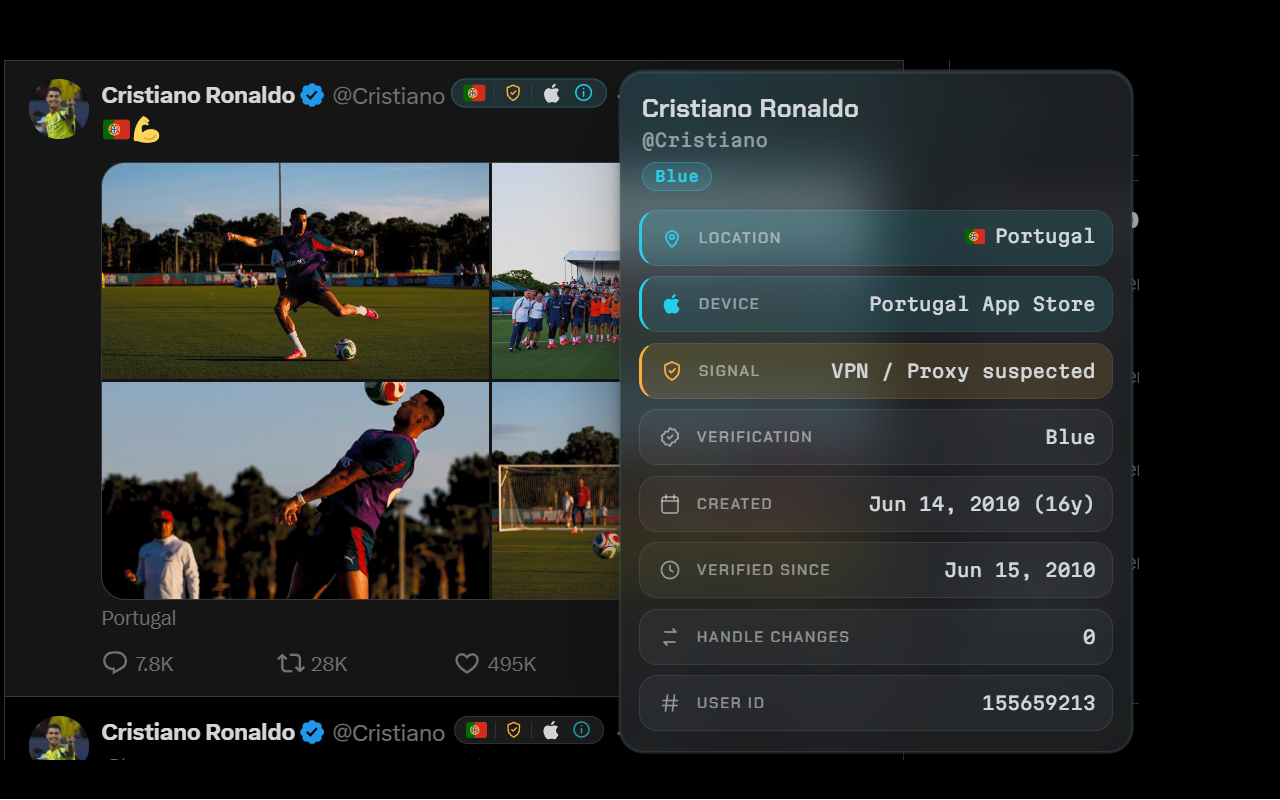Screen dimensions: 1280x800
Task: Like the tweet with the heart icon
Action: pos(467,663)
